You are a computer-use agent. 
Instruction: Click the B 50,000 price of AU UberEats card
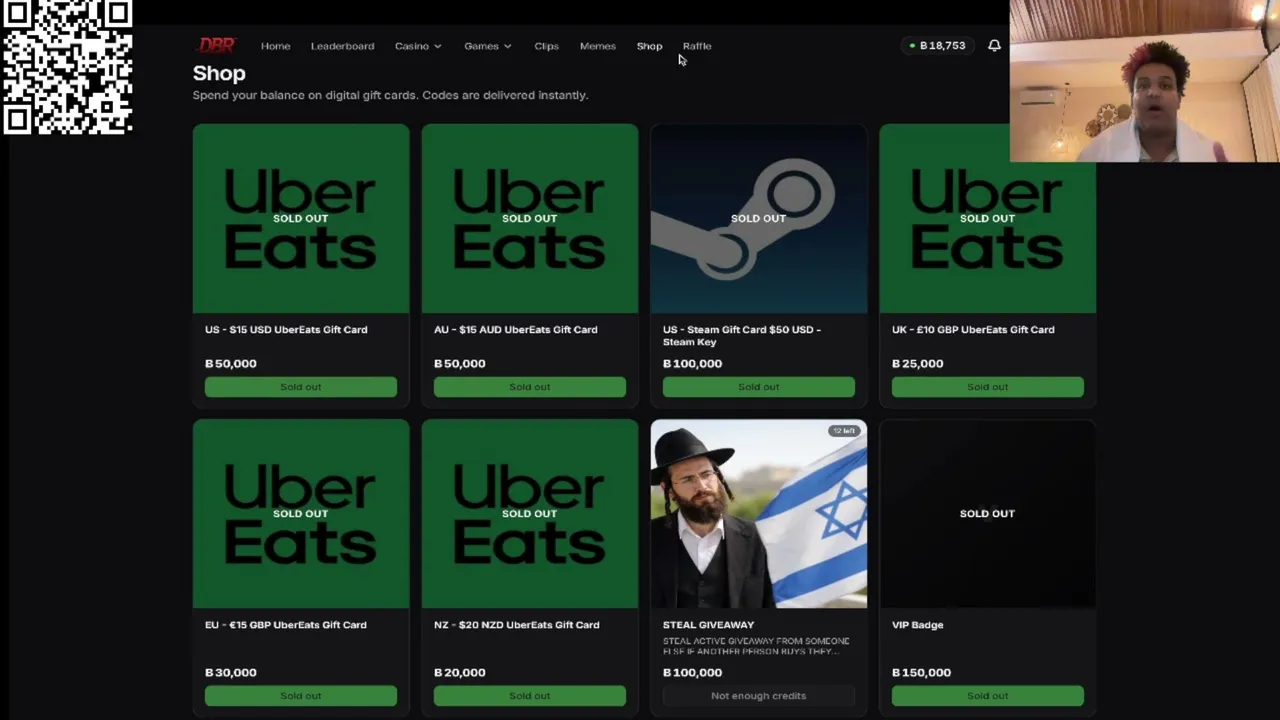click(x=460, y=363)
